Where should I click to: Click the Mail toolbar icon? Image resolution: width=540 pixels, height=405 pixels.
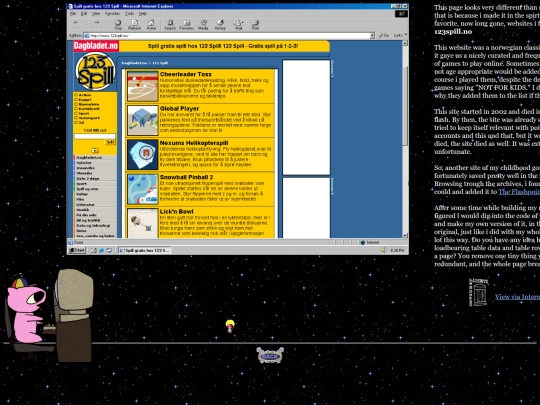[x=237, y=23]
